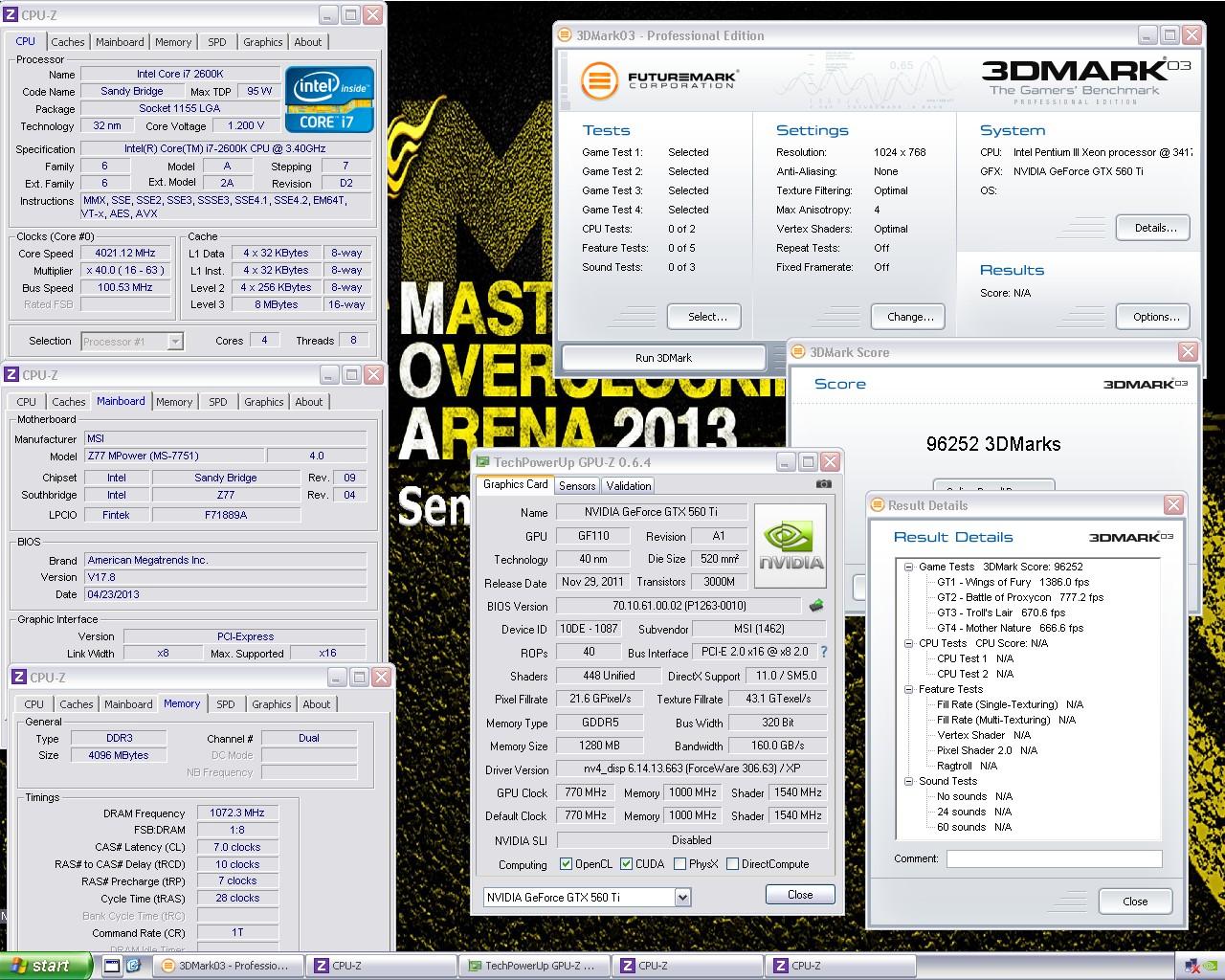Toggle the CUDA checkbox in GPU-Z
The width and height of the screenshot is (1225, 980).
[x=627, y=864]
